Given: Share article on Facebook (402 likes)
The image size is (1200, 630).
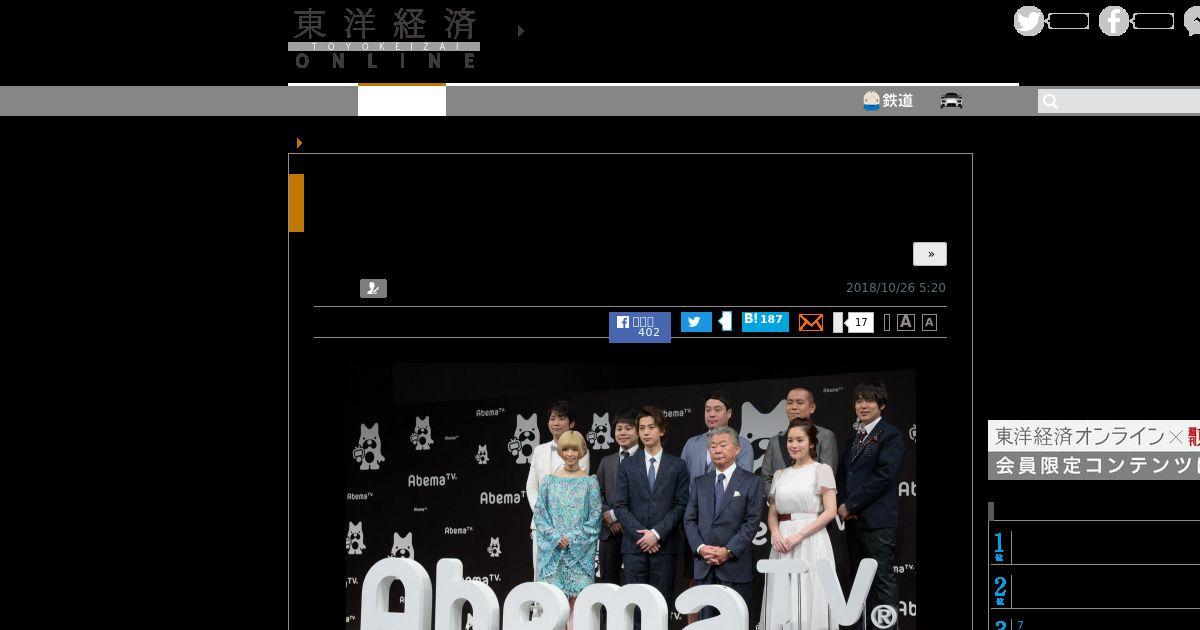Looking at the screenshot, I should [x=640, y=327].
